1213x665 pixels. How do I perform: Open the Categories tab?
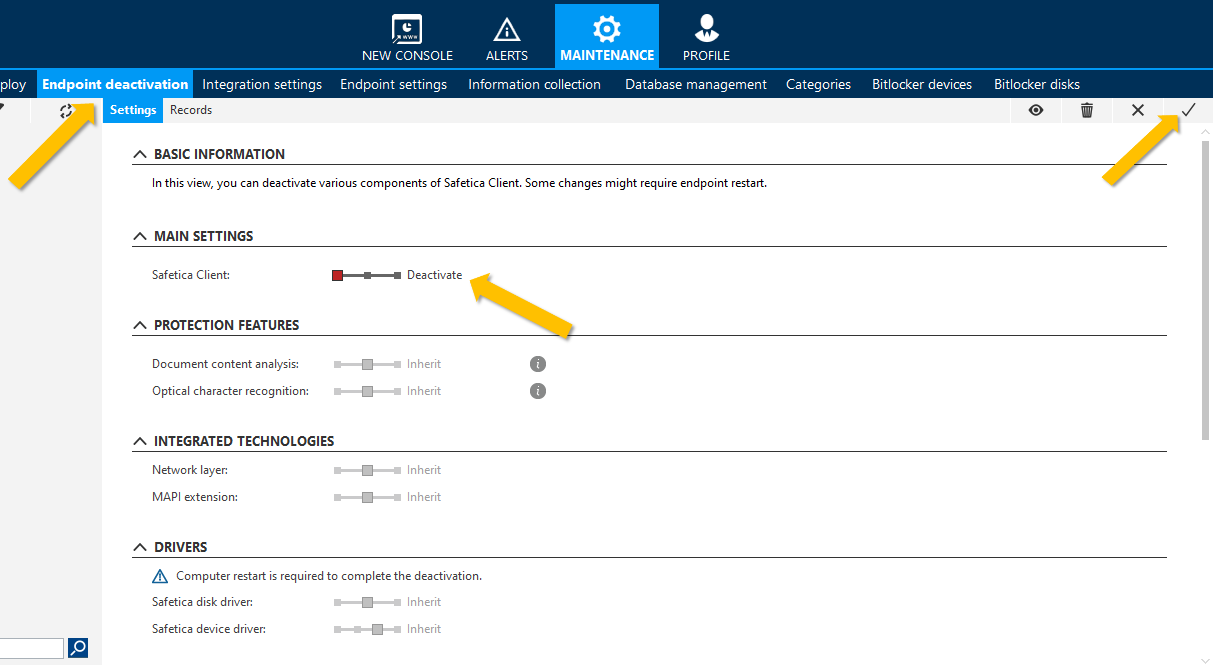pos(818,84)
